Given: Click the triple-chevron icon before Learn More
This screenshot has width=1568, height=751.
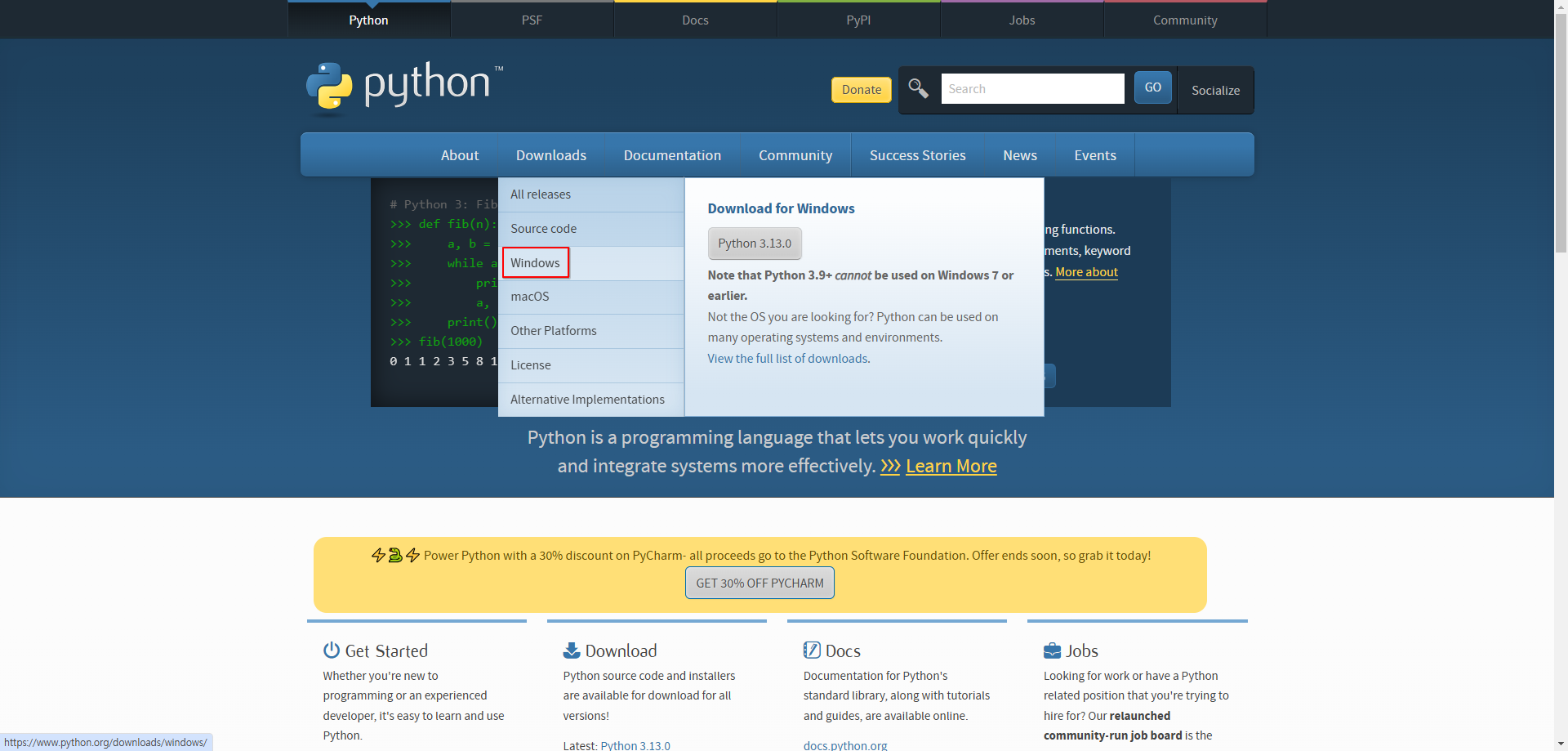Looking at the screenshot, I should coord(890,466).
